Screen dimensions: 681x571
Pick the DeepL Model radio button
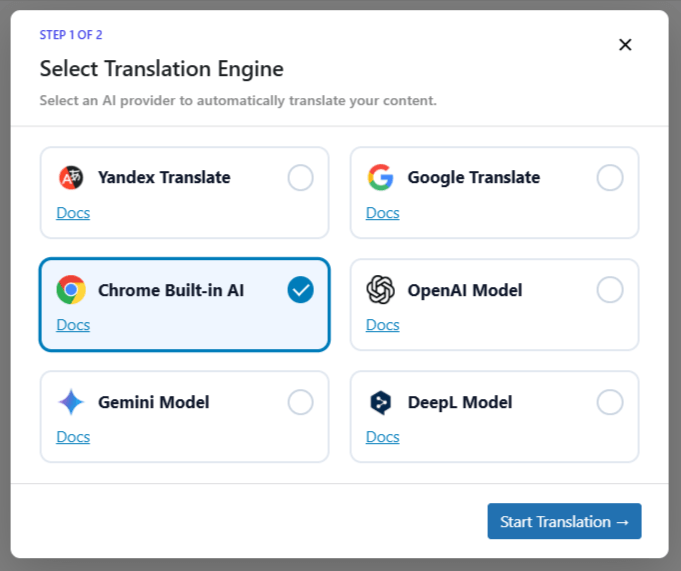click(x=610, y=402)
